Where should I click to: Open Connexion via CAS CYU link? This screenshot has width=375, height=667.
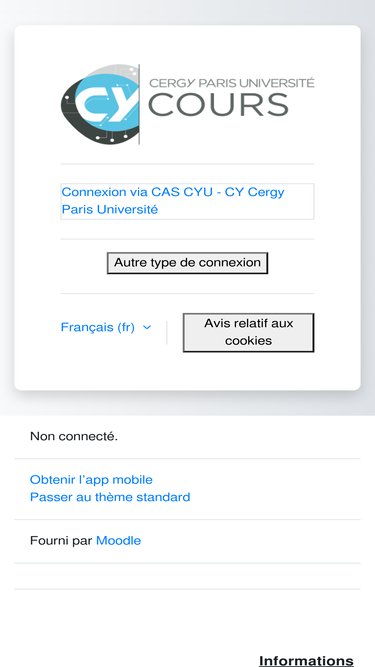point(187,201)
